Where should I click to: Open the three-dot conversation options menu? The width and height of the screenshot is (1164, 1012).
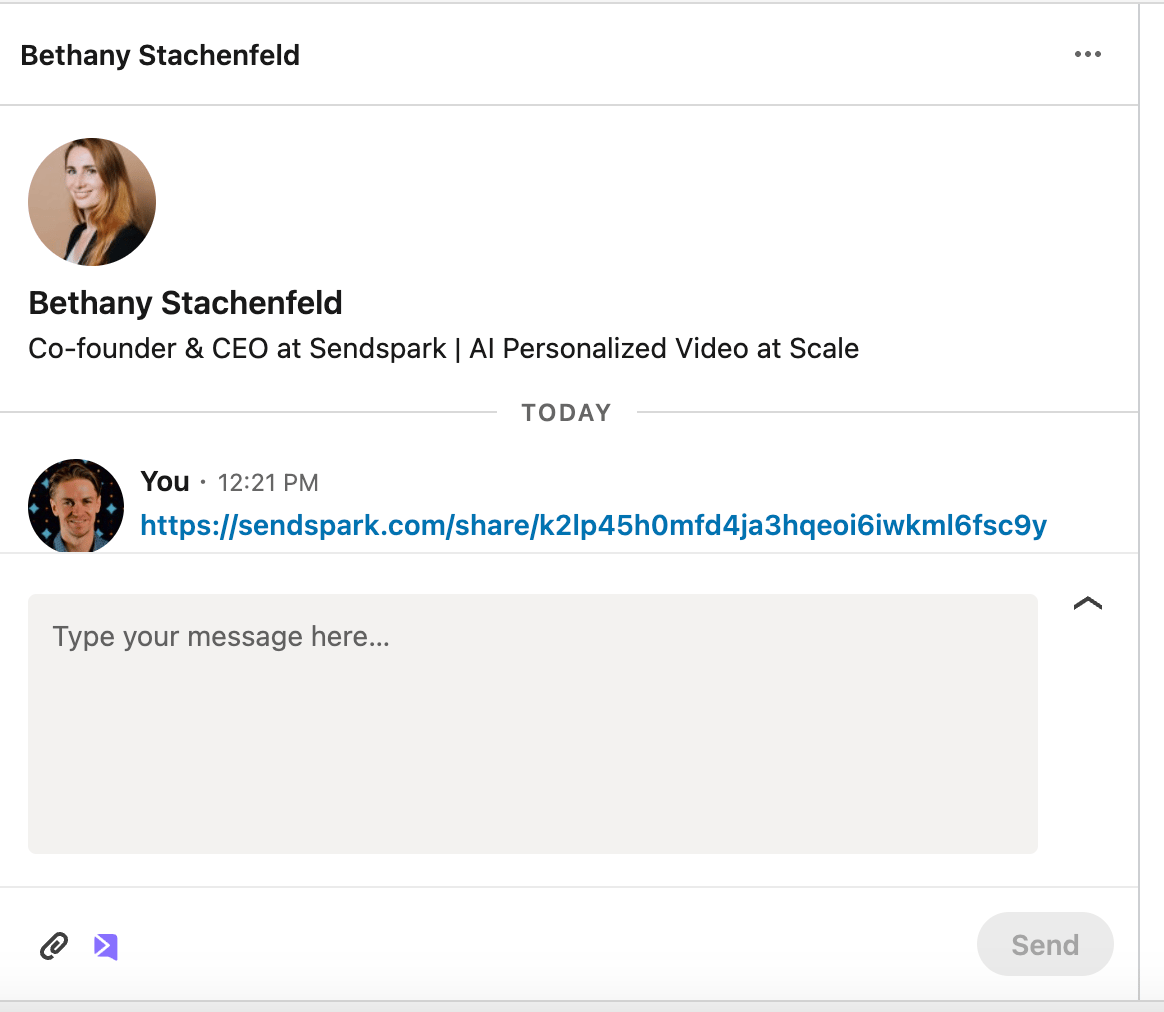1088,54
